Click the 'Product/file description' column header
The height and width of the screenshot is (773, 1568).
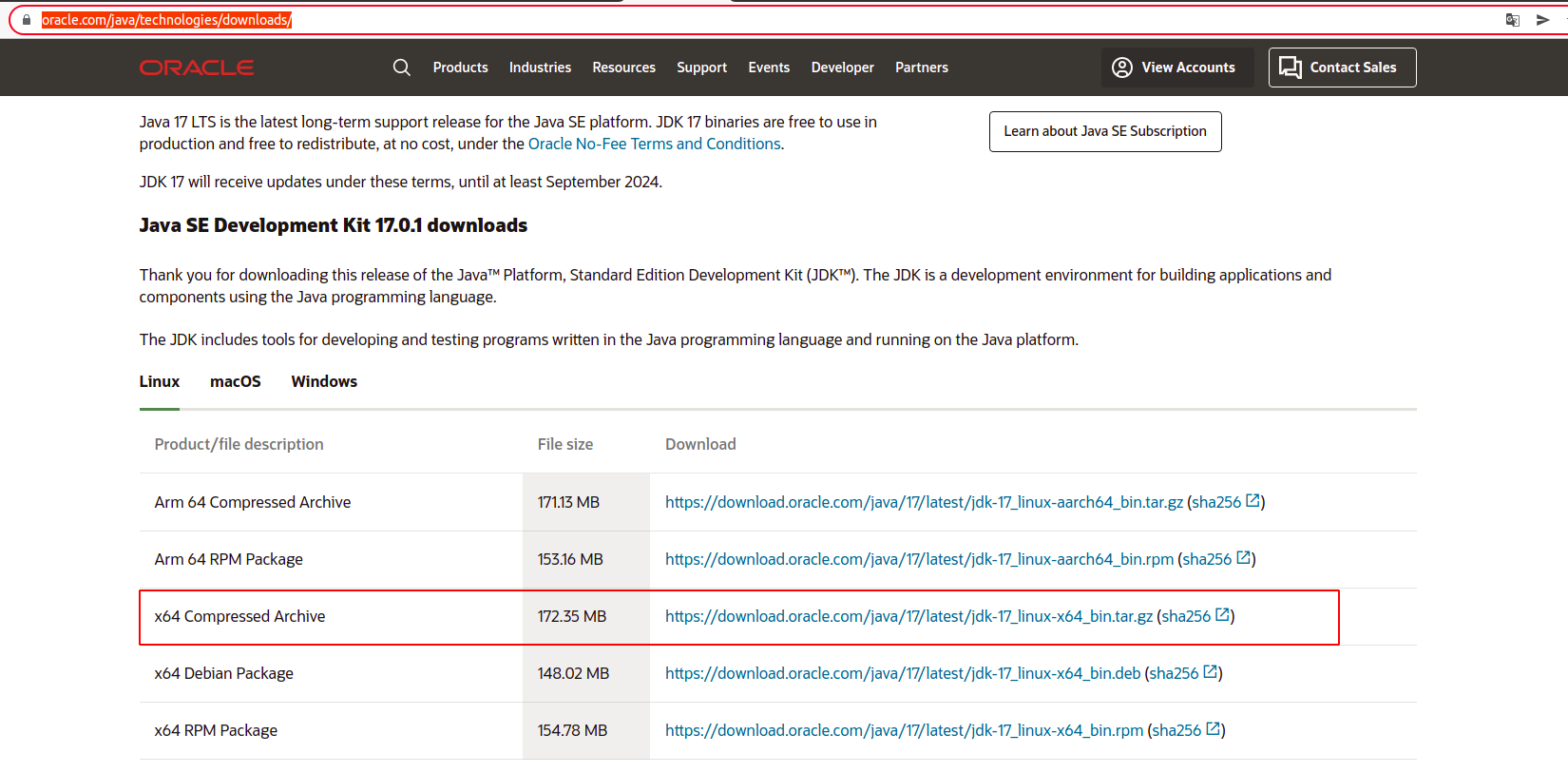click(x=239, y=444)
